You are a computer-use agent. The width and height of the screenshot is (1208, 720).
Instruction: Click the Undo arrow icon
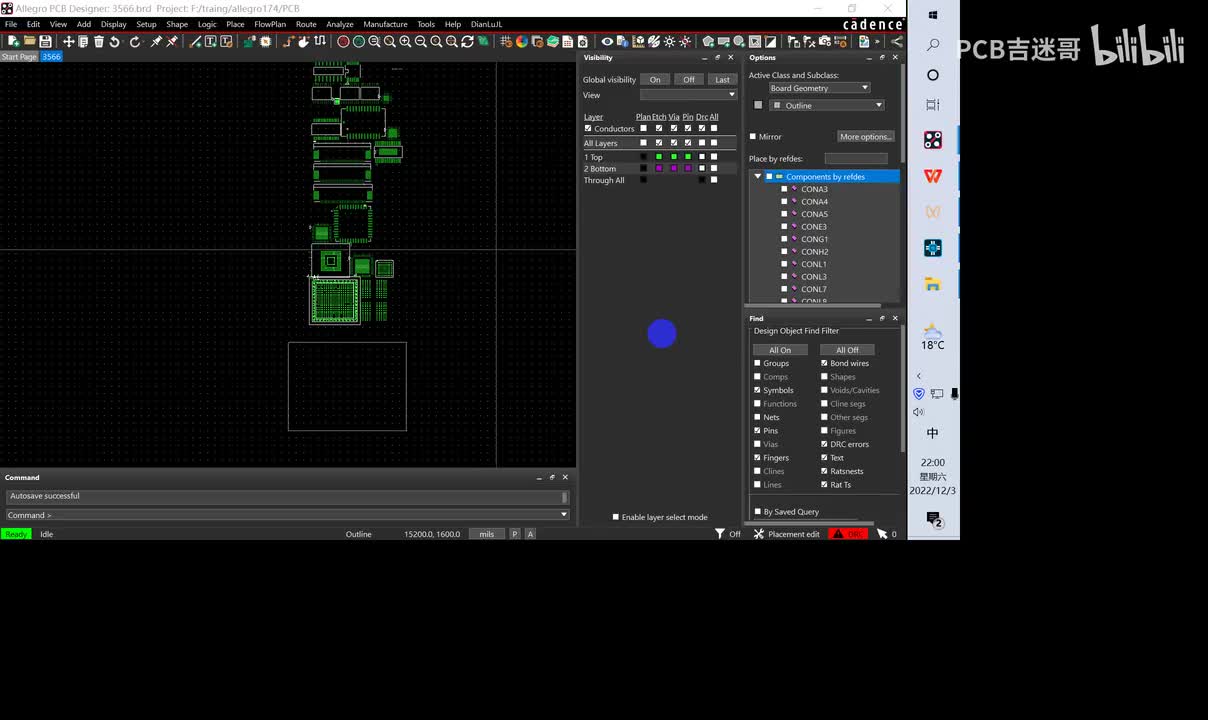[x=115, y=41]
